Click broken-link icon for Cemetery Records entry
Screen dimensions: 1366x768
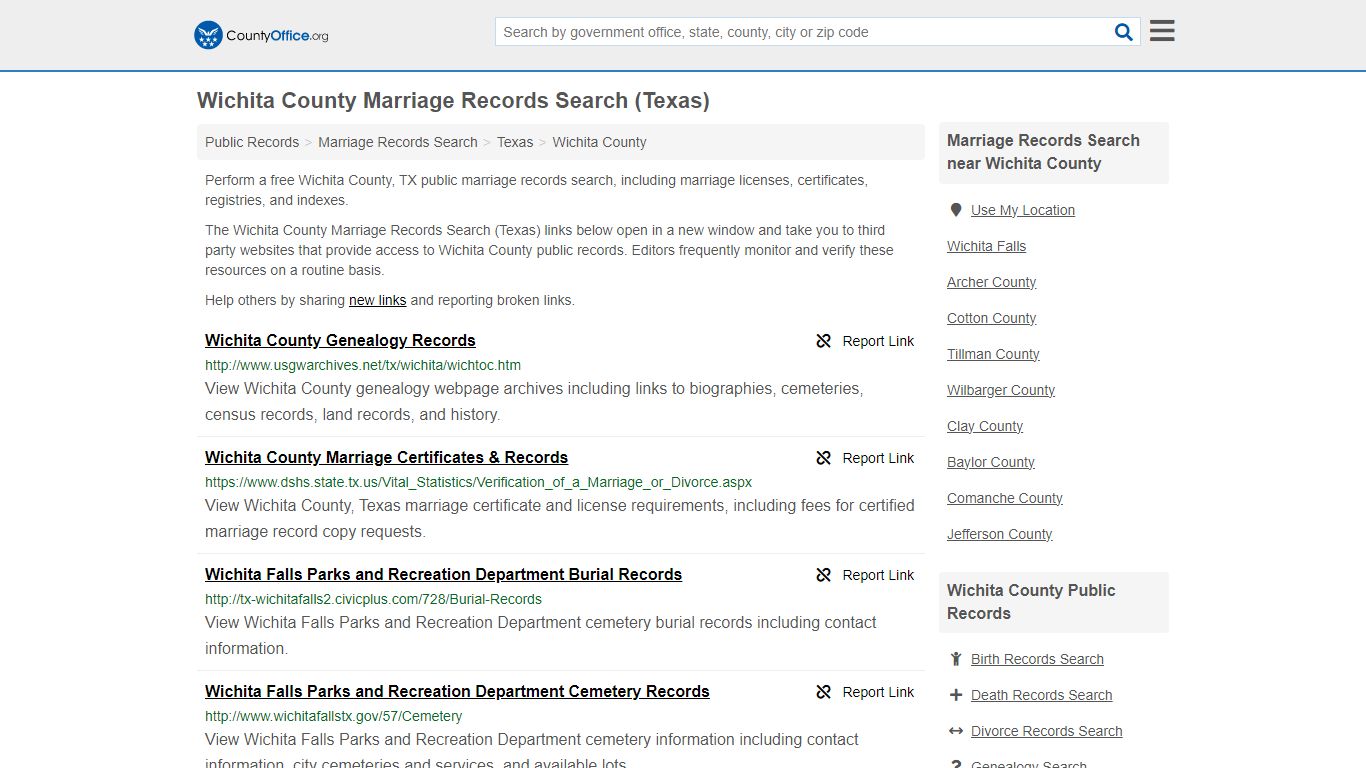click(824, 692)
